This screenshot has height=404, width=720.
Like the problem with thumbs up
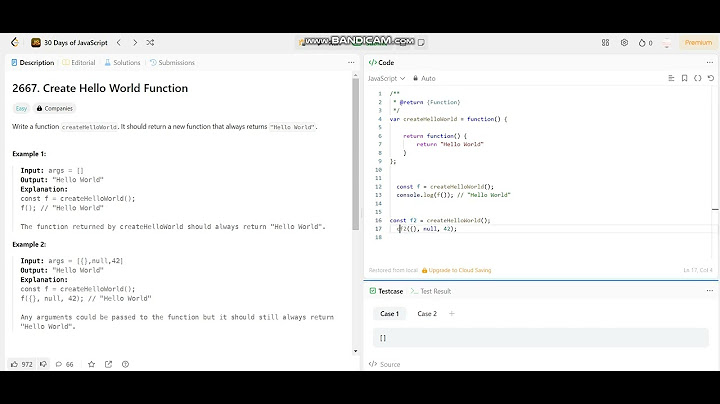coord(22,364)
